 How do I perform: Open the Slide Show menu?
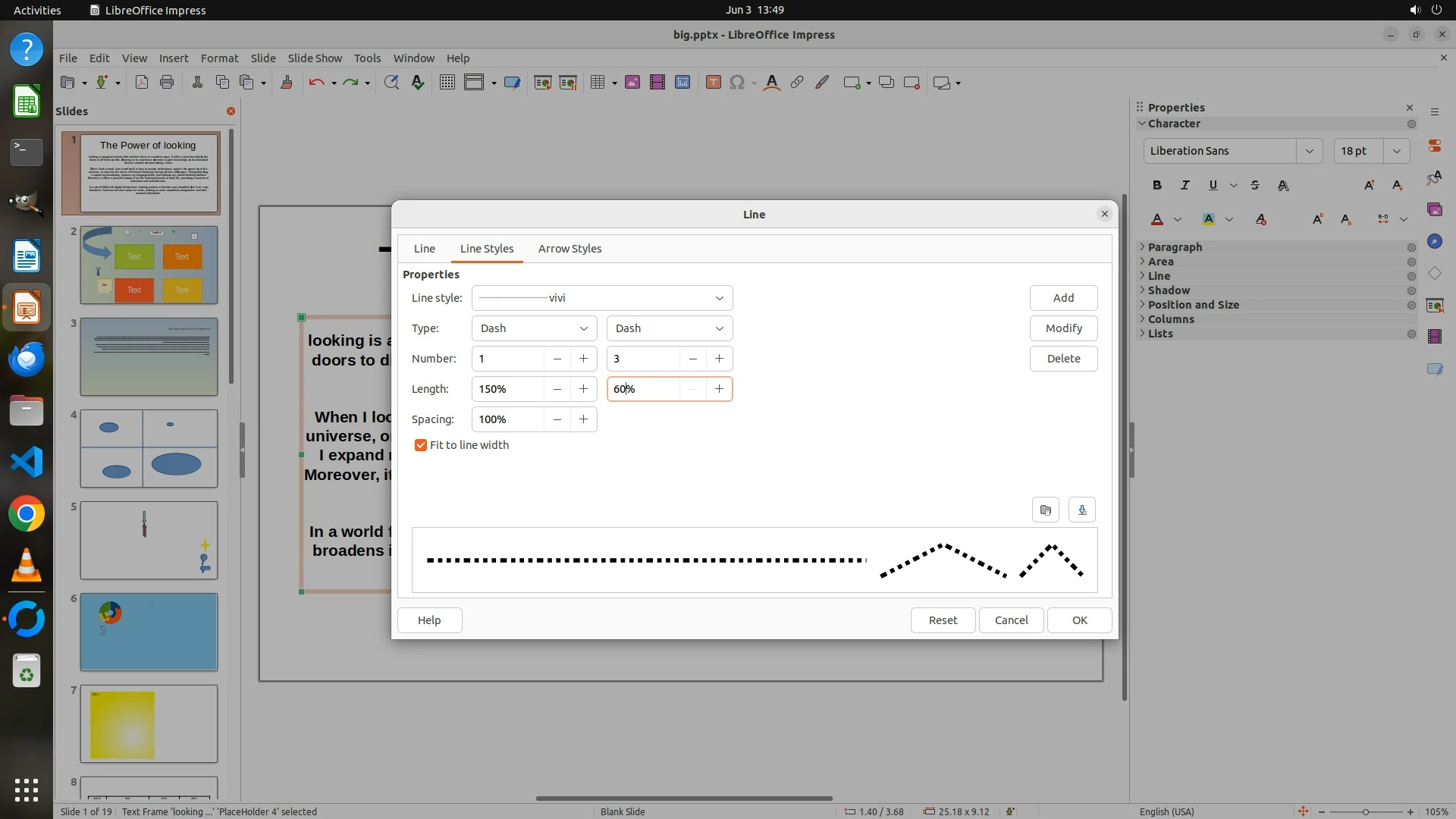(x=315, y=58)
